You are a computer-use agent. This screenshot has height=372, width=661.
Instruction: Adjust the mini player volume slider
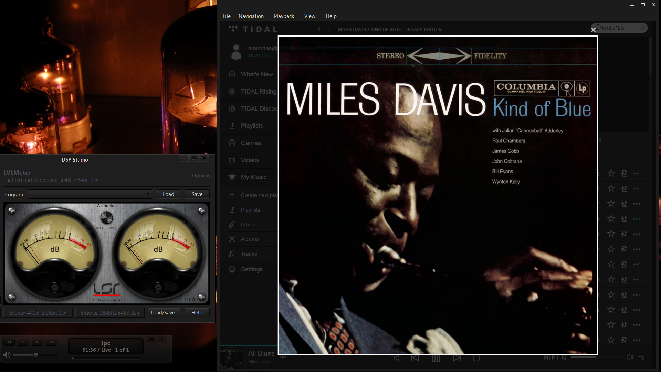(35, 355)
